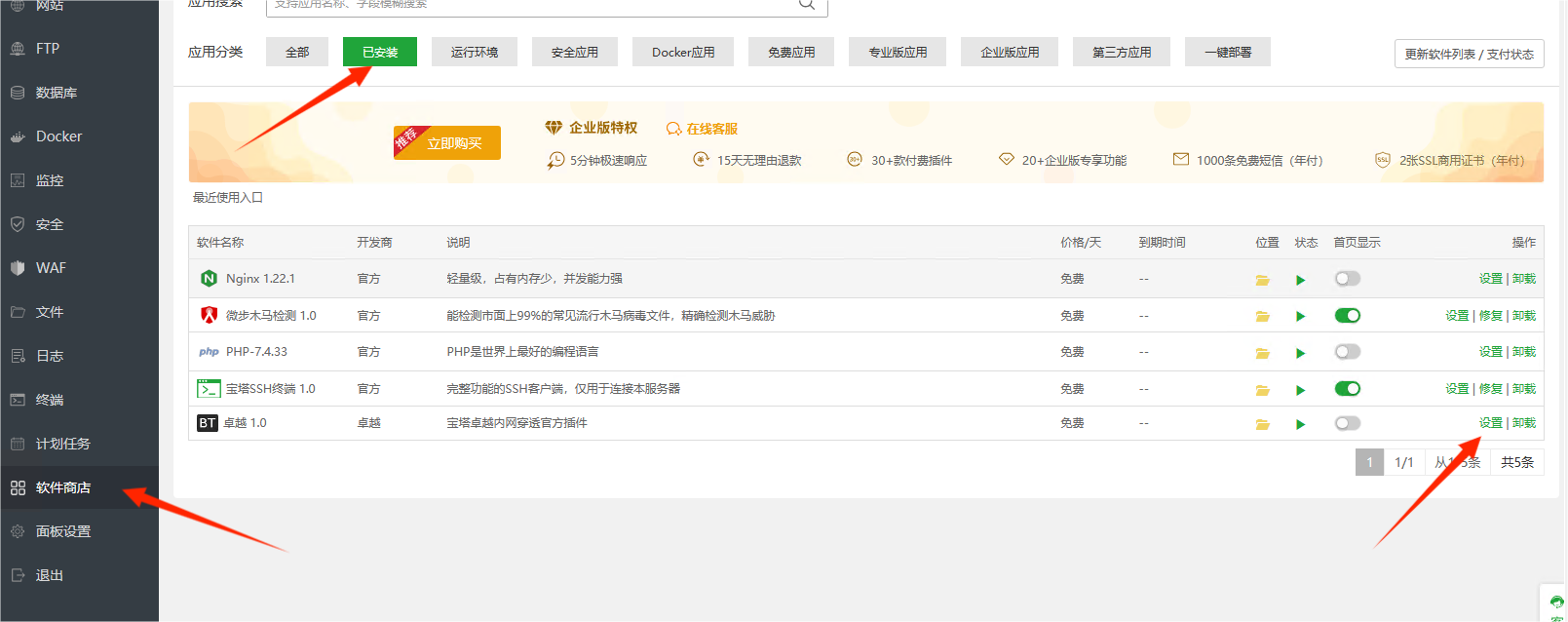Open 设置 for 卓越 1.0

[1490, 423]
